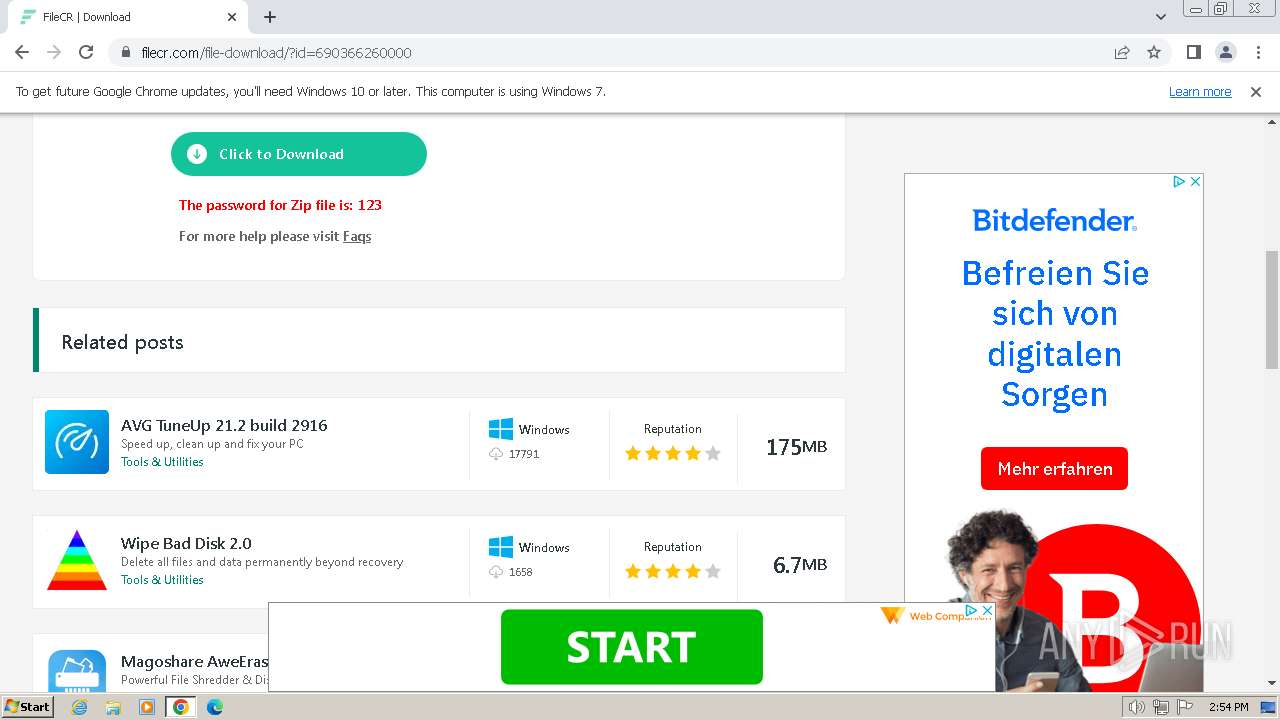The width and height of the screenshot is (1280, 720).
Task: Share this page icon in address bar
Action: coord(1122,52)
